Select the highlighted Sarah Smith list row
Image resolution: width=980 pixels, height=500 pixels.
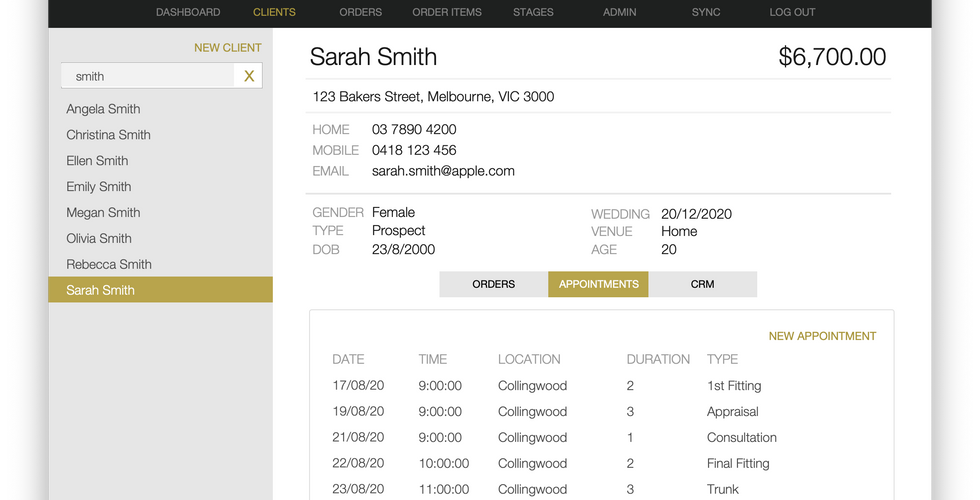tap(160, 289)
